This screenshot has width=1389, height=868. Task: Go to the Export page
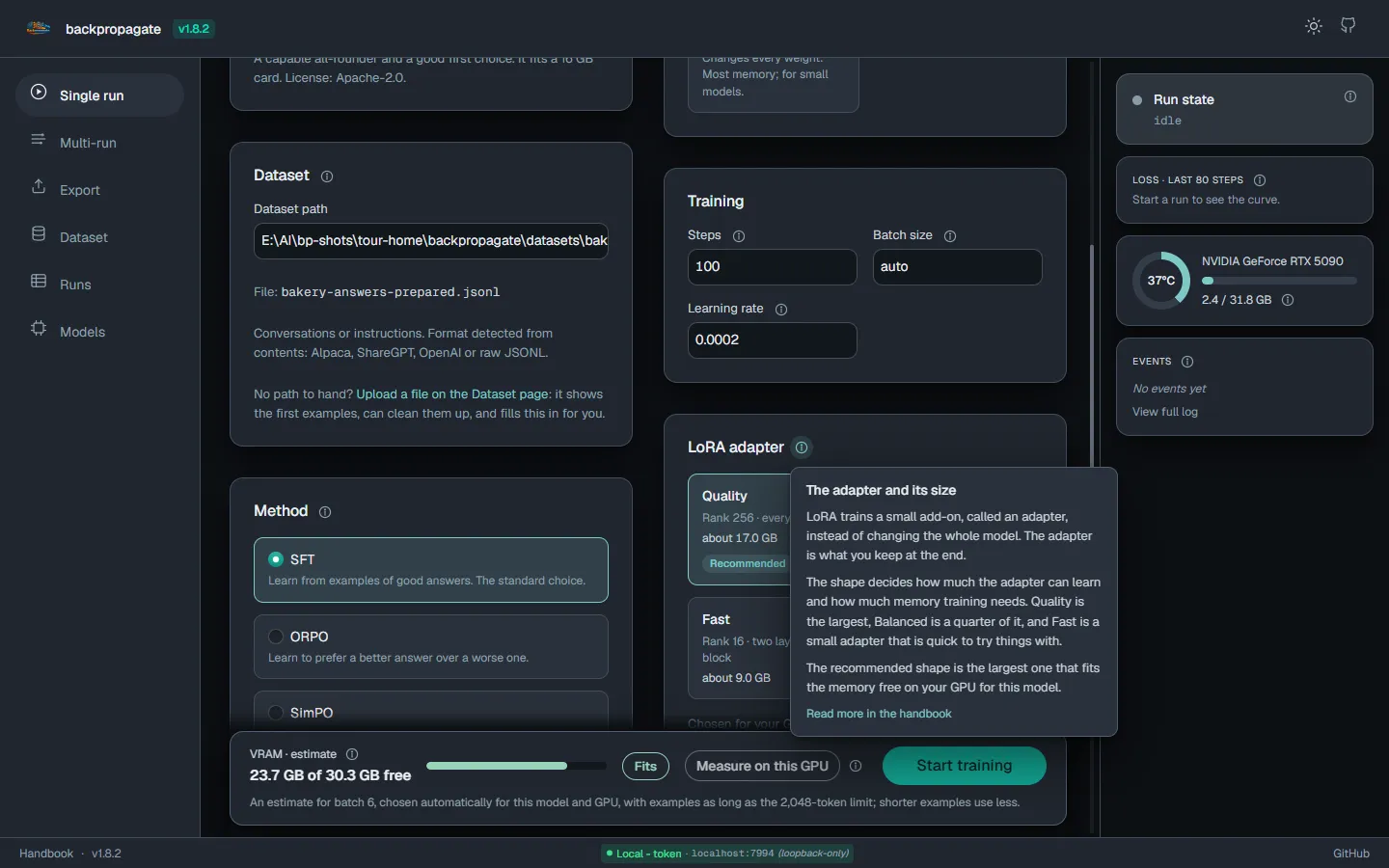point(99,190)
